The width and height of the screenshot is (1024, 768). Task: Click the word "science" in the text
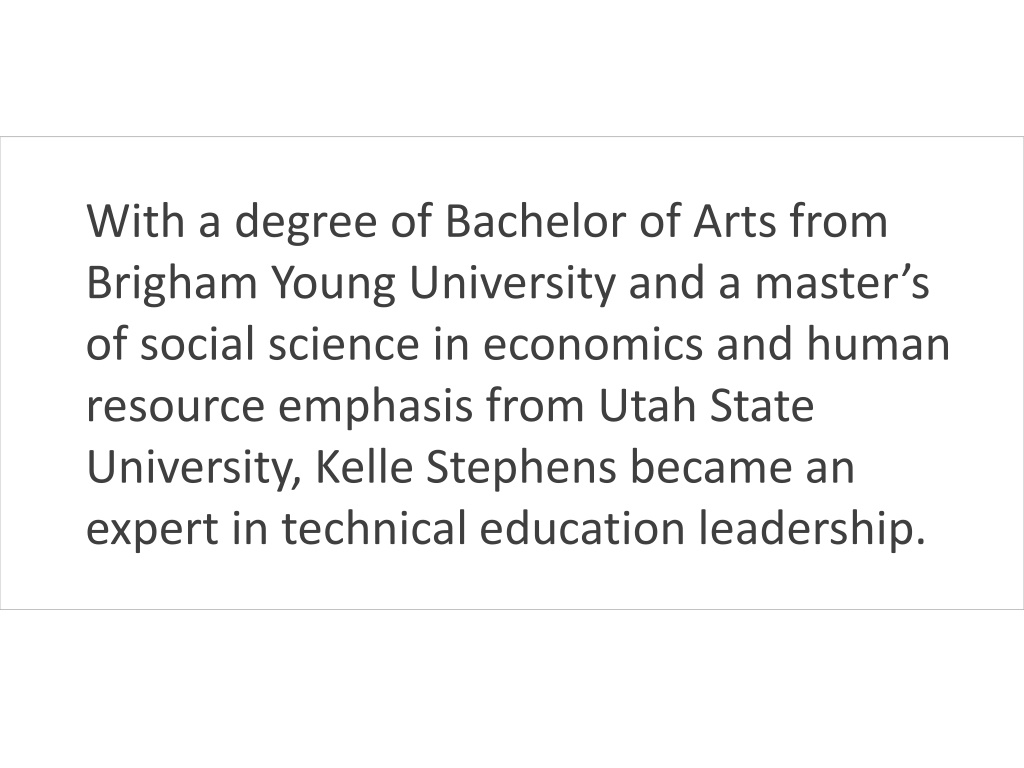pyautogui.click(x=344, y=345)
